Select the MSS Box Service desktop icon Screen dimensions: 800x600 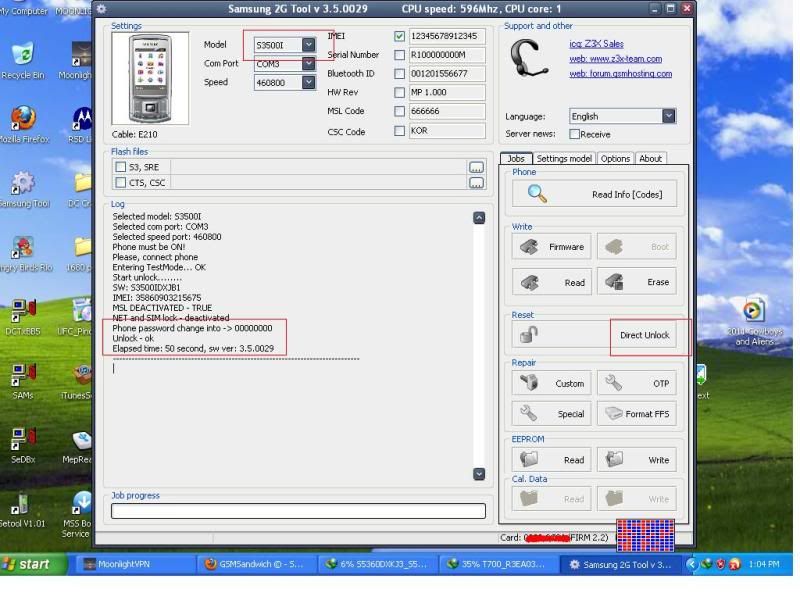coord(77,514)
